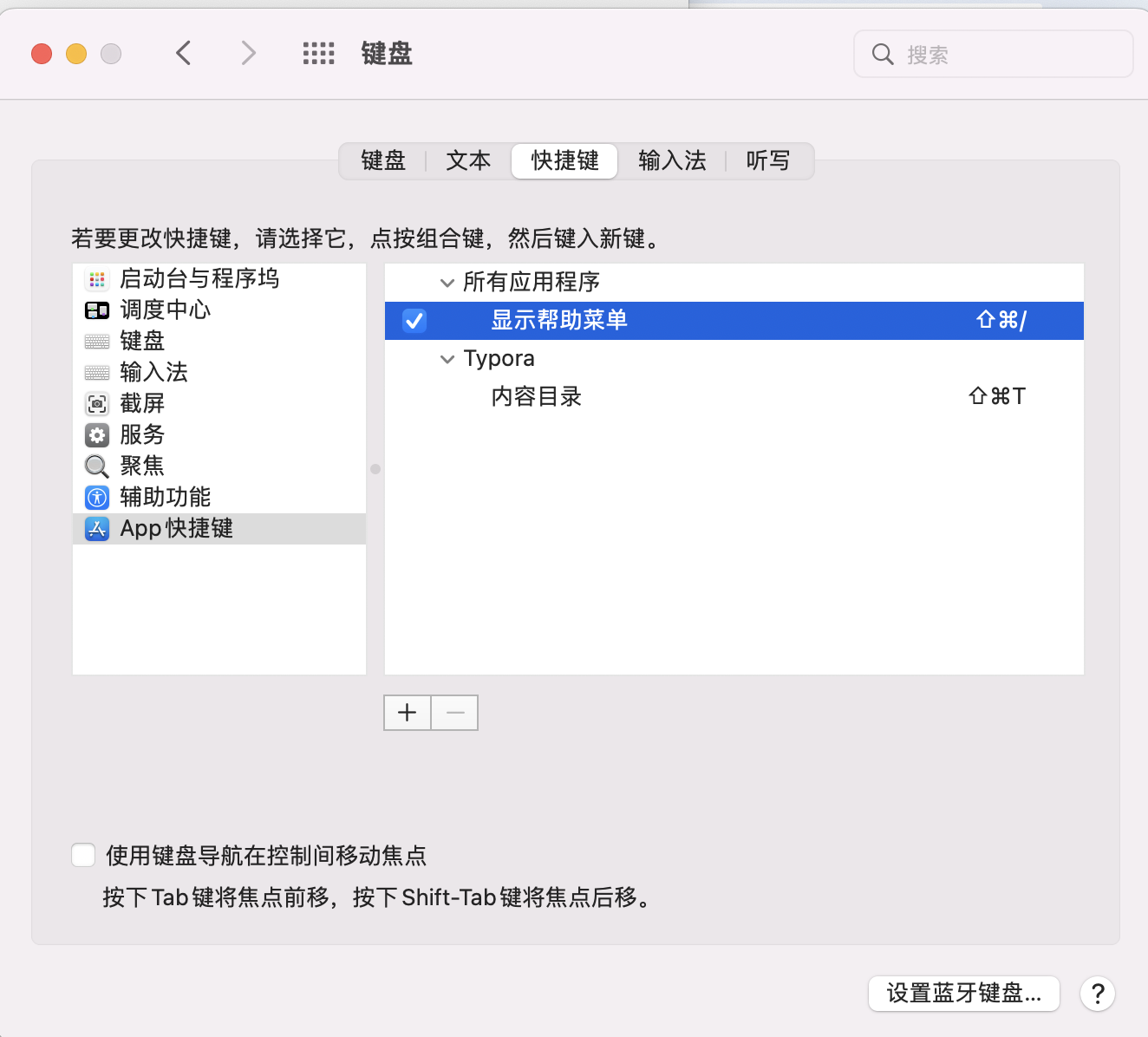Viewport: 1148px width, 1037px height.
Task: Enable 使用键盘导航在控制间移动焦点 checkbox
Action: click(x=83, y=856)
